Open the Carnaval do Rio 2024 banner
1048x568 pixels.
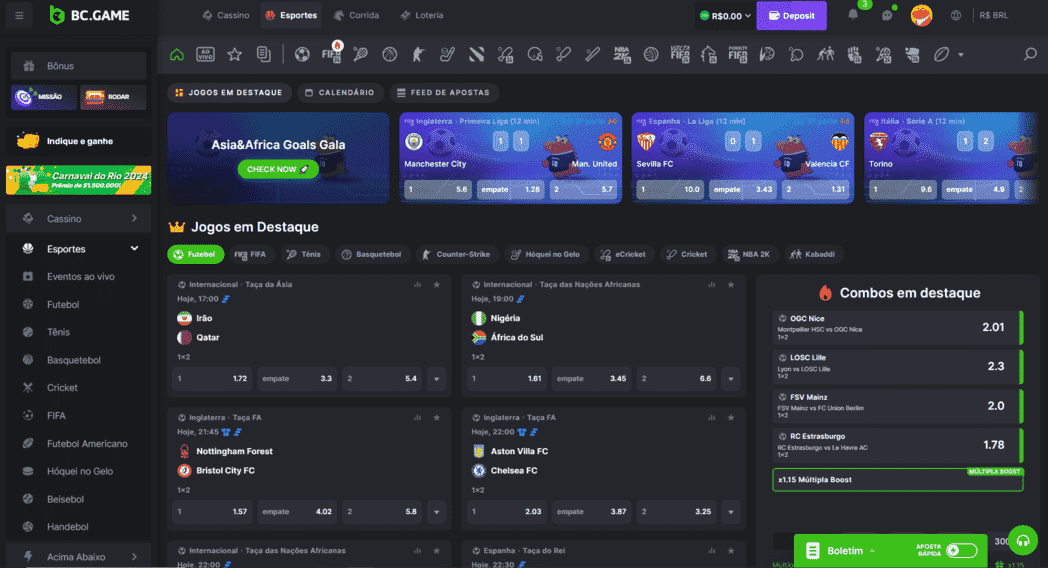[x=79, y=180]
